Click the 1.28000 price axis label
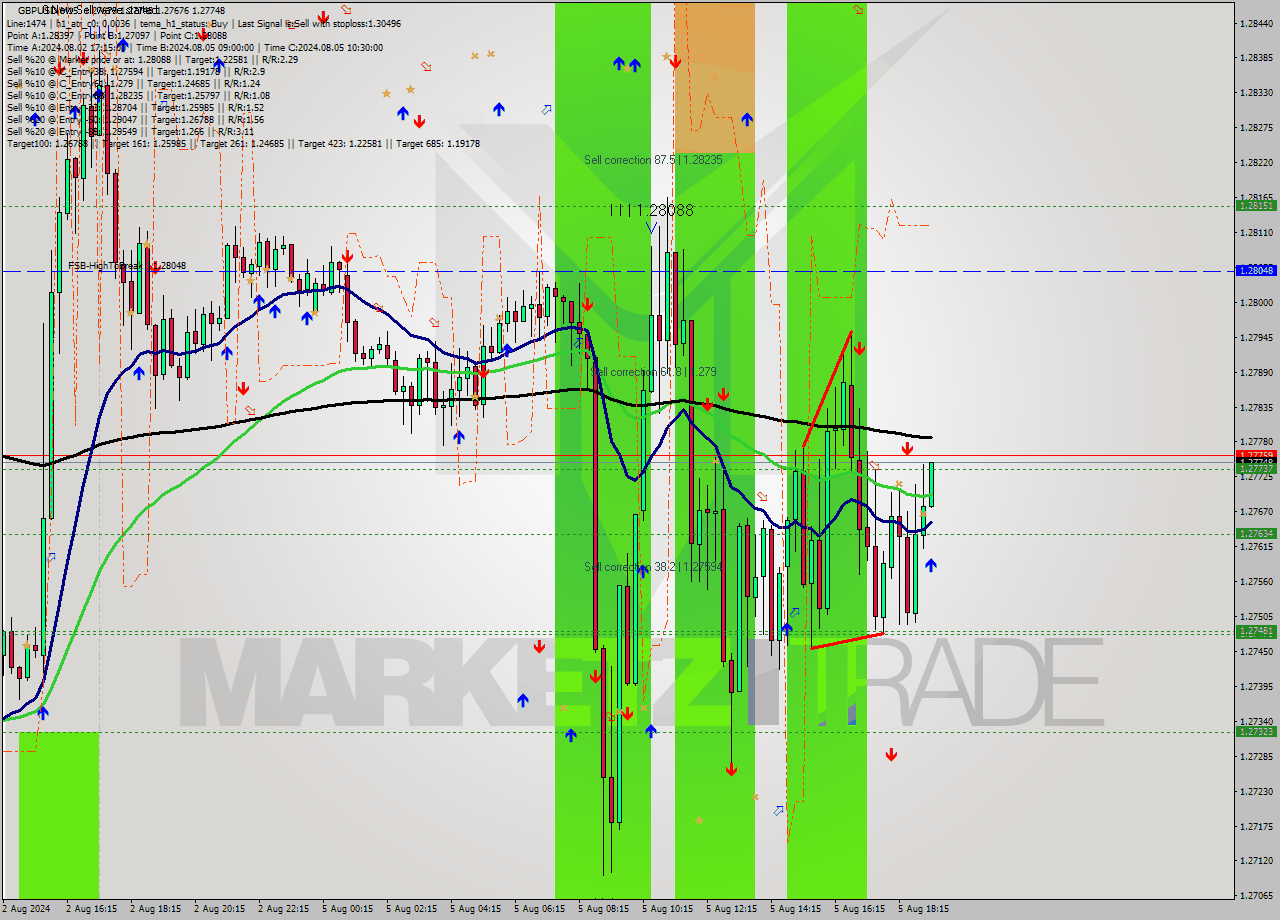The image size is (1280, 920). pyautogui.click(x=1256, y=302)
